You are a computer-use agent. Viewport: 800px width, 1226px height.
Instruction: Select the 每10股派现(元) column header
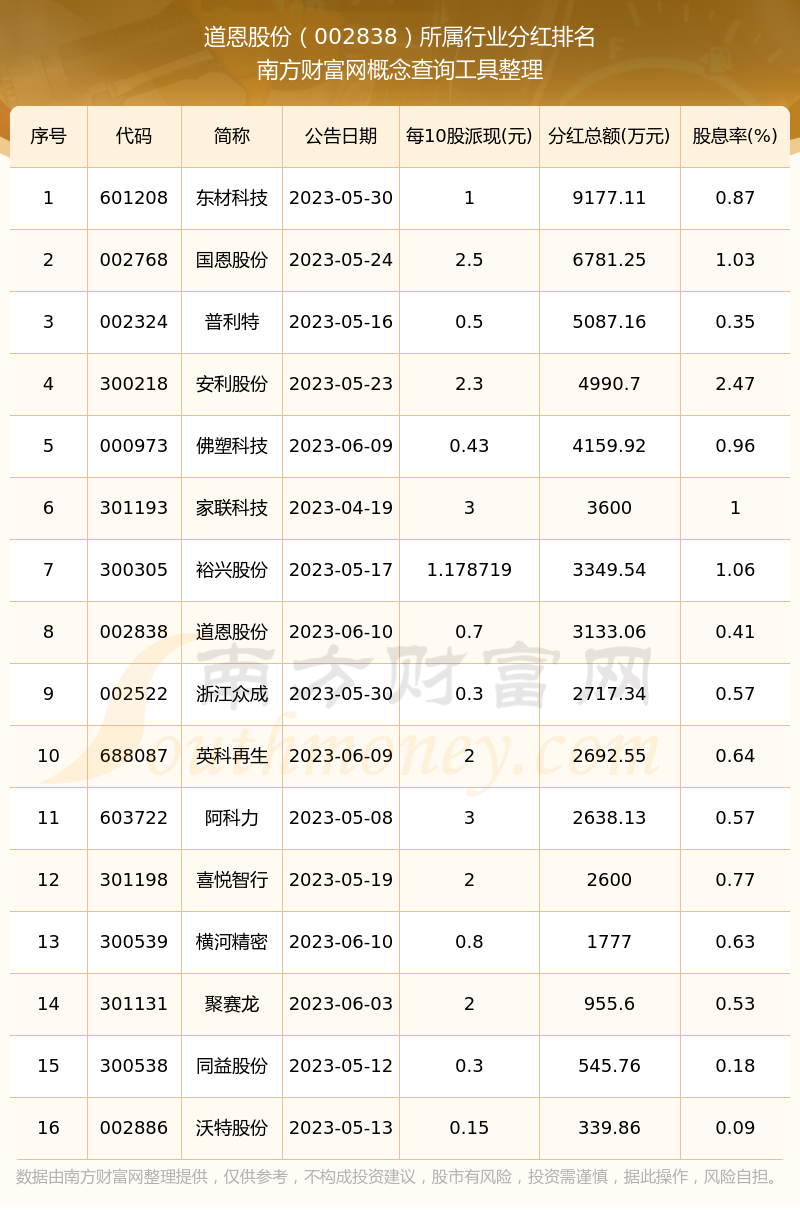(x=469, y=136)
